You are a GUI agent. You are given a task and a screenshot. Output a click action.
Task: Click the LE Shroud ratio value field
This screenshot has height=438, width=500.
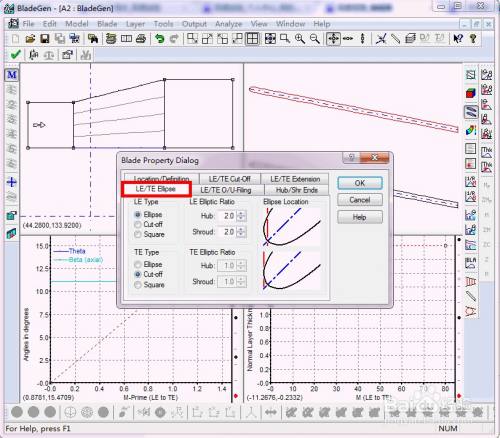[227, 232]
